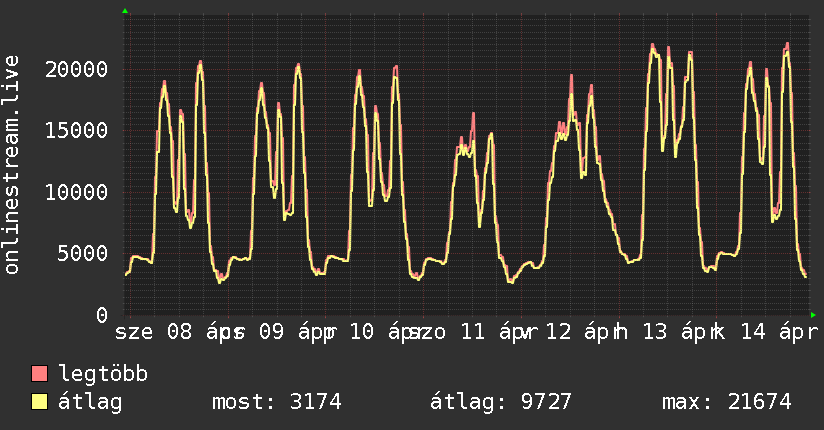Click the '08' date label on X axis
The width and height of the screenshot is (824, 430).
pos(179,332)
